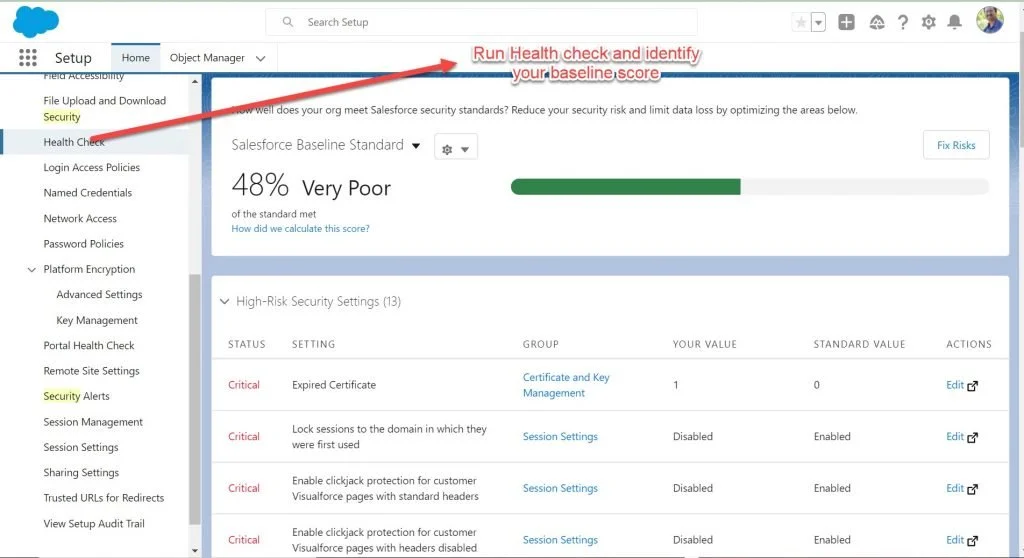
Task: Open the favorites list dropdown arrow
Action: tap(818, 22)
